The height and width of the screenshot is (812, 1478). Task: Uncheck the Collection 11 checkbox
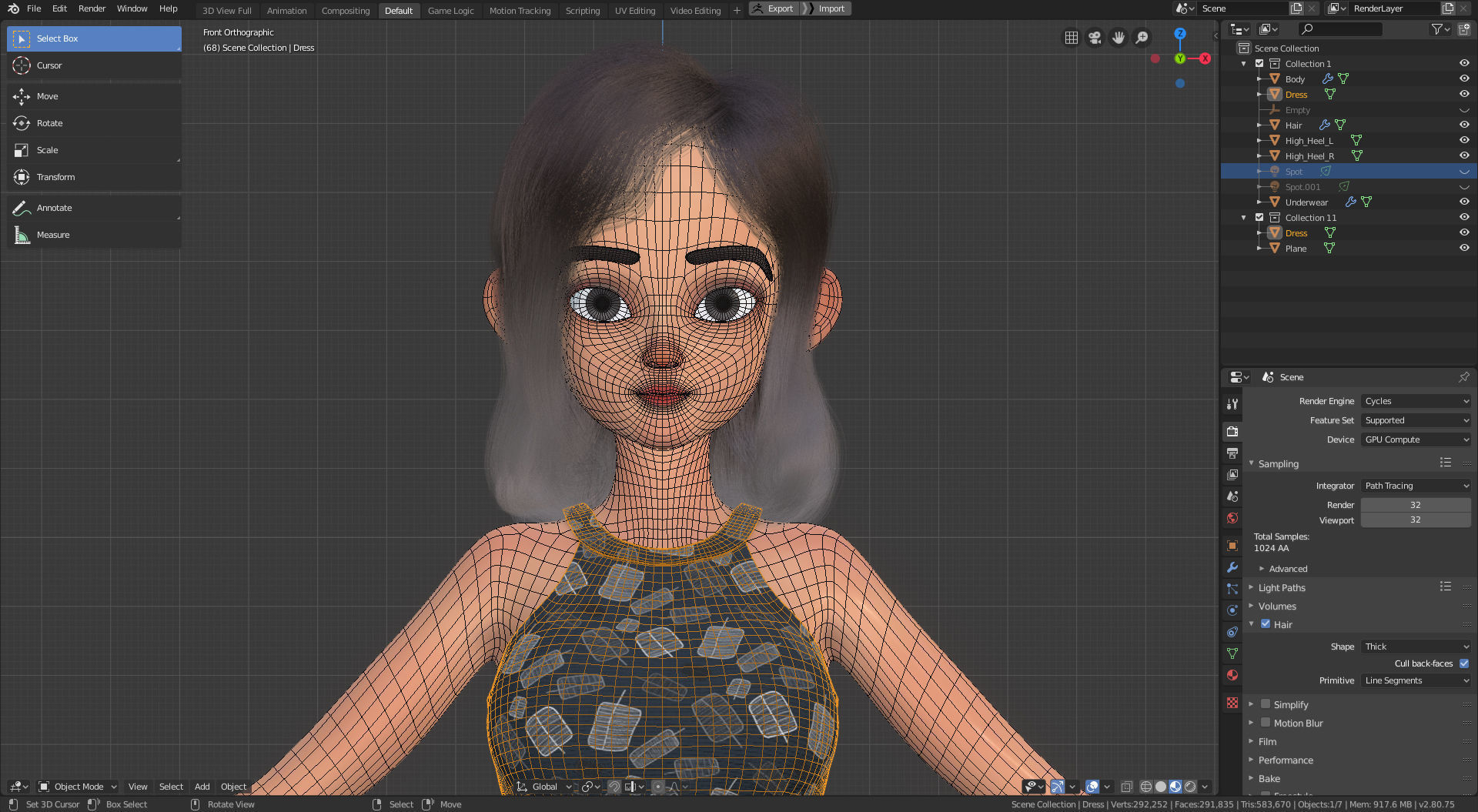point(1259,217)
